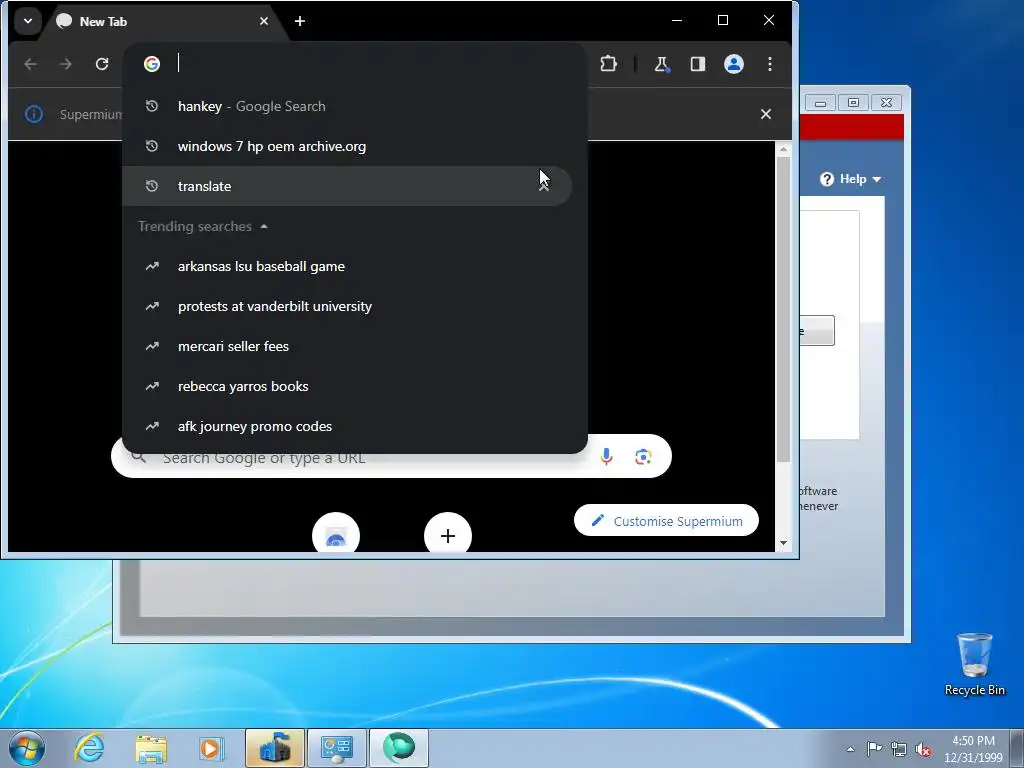Open the Chrome Labs flask icon
1024x768 pixels.
pyautogui.click(x=662, y=64)
